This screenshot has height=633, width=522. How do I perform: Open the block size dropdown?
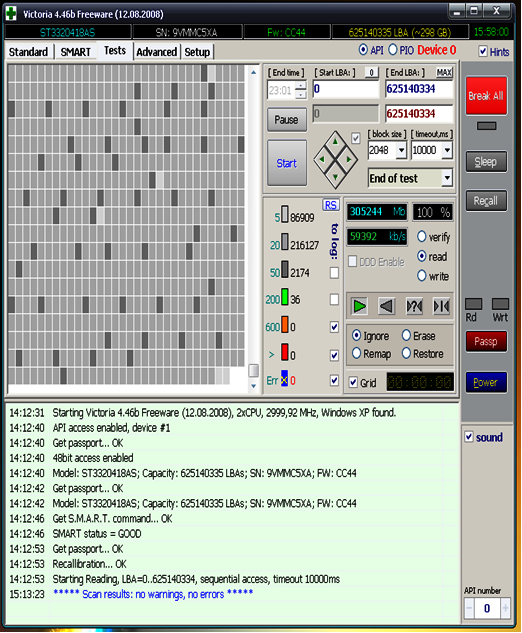(x=401, y=151)
